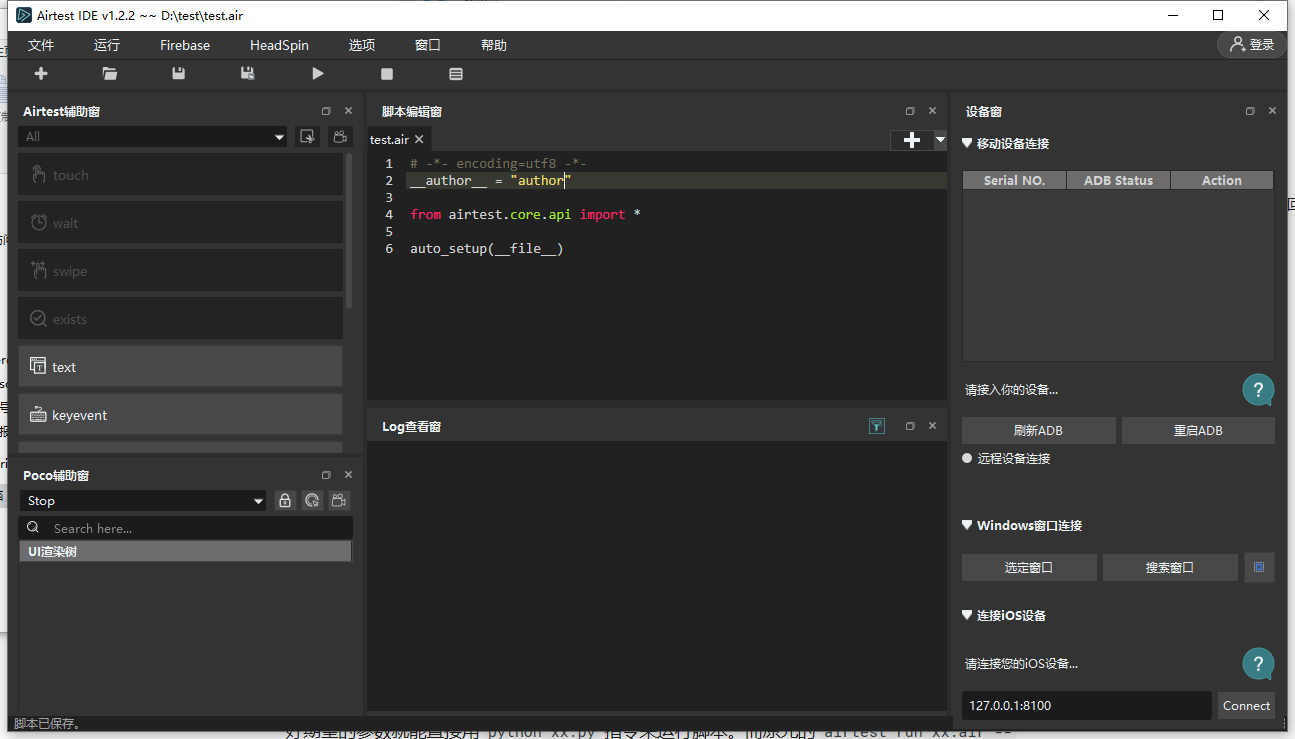
Task: Open a script with the folder icon
Action: click(x=110, y=74)
